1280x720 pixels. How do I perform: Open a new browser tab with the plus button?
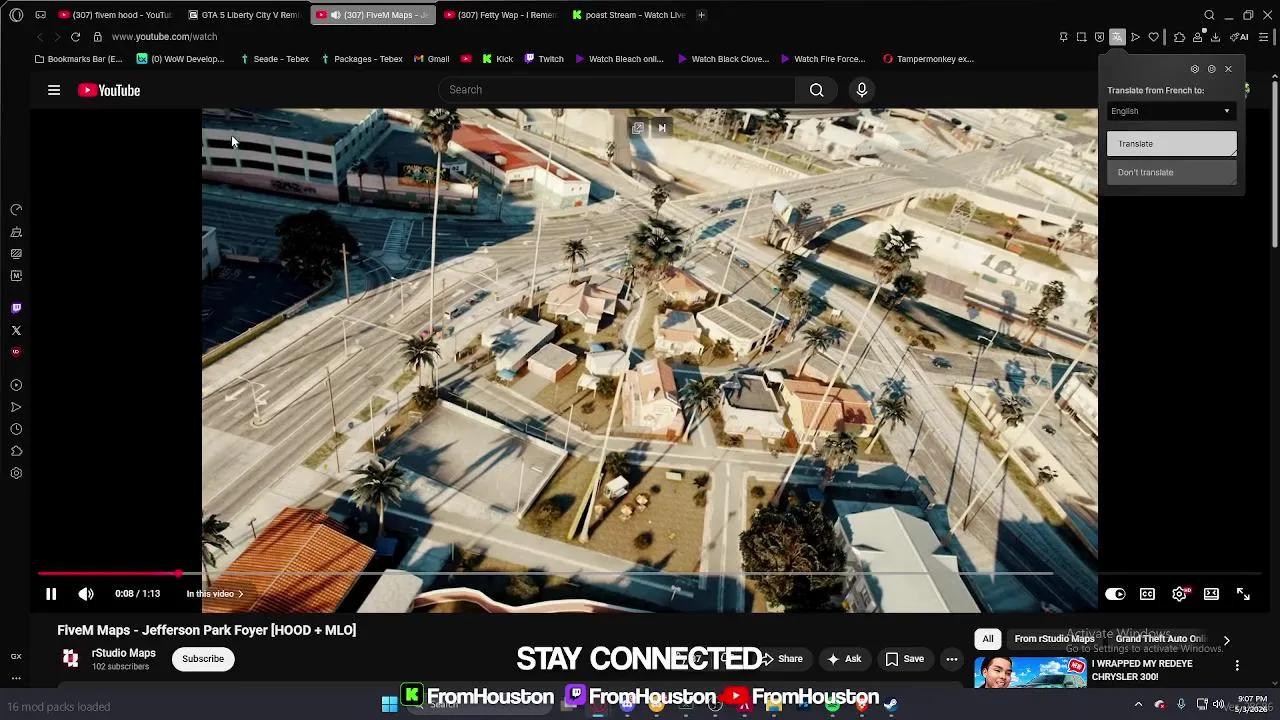pyautogui.click(x=701, y=15)
